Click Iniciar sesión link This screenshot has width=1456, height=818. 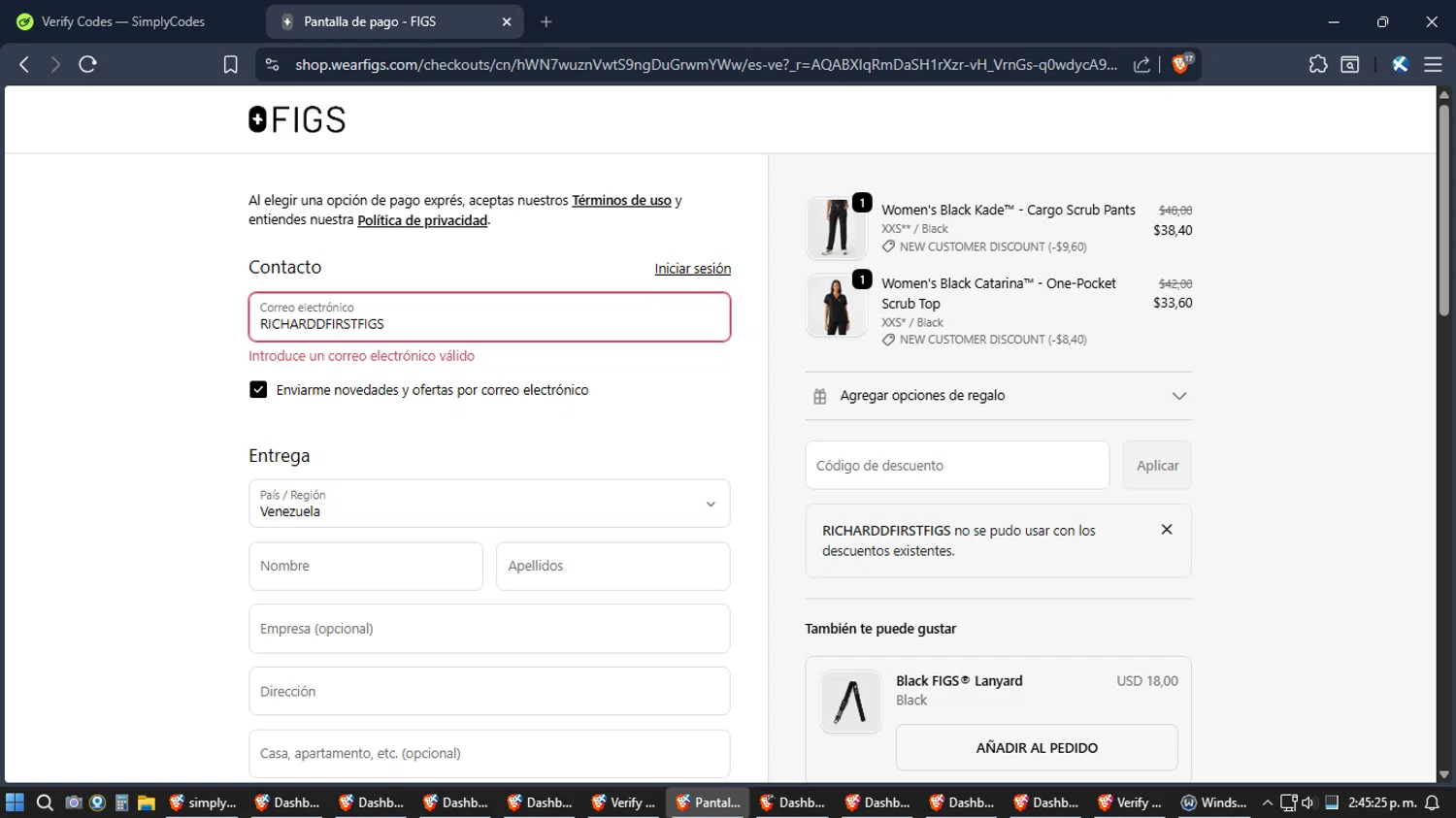point(692,269)
